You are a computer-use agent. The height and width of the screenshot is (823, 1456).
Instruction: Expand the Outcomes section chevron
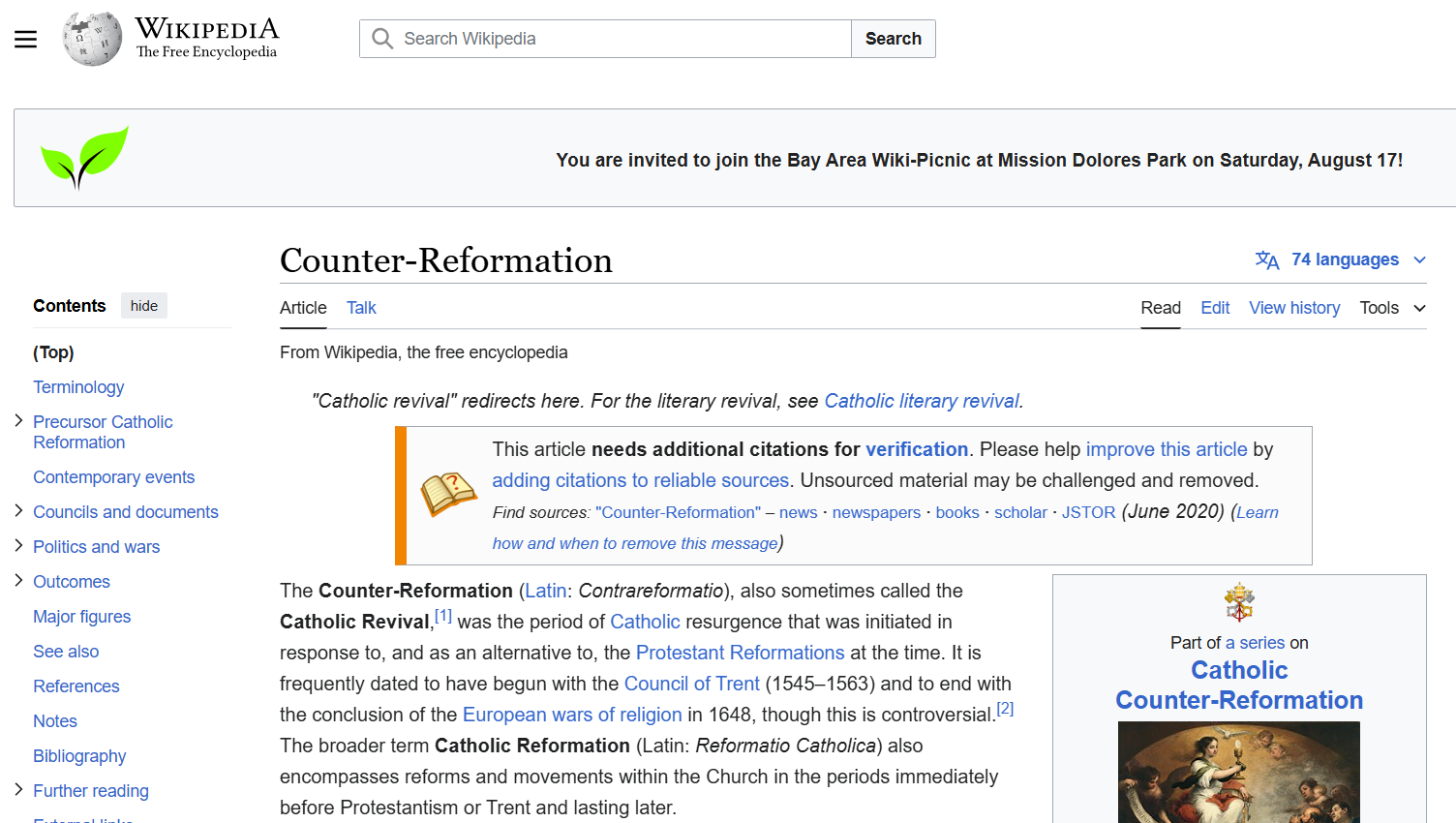point(18,580)
